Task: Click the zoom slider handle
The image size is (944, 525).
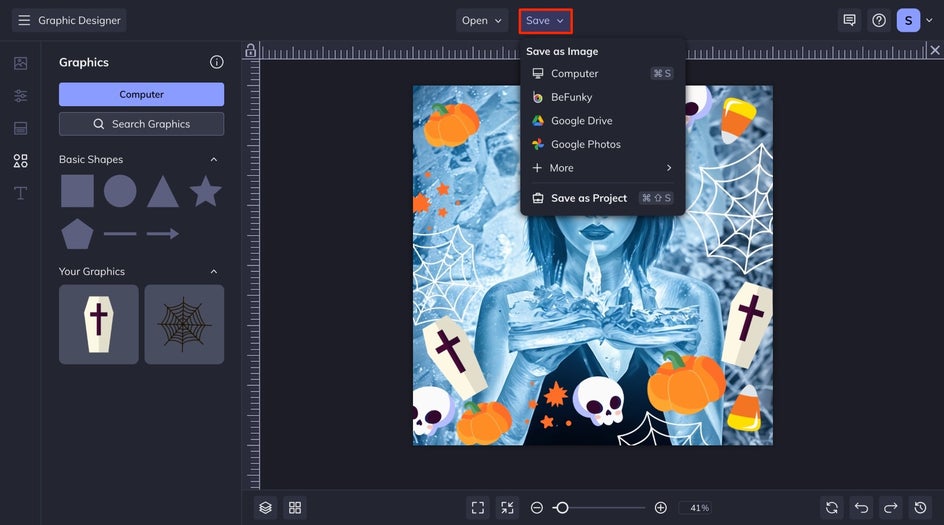Action: pos(562,508)
